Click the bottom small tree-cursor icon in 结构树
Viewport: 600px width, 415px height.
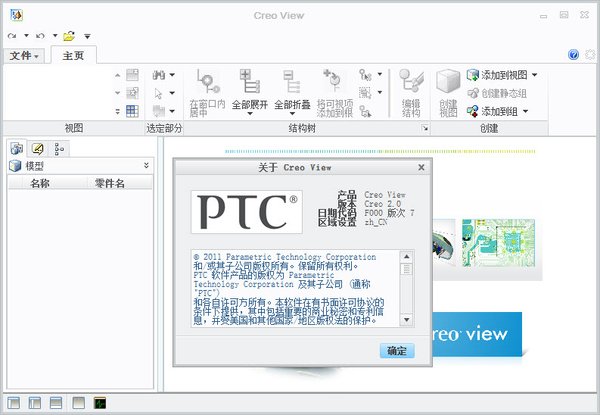[x=365, y=111]
